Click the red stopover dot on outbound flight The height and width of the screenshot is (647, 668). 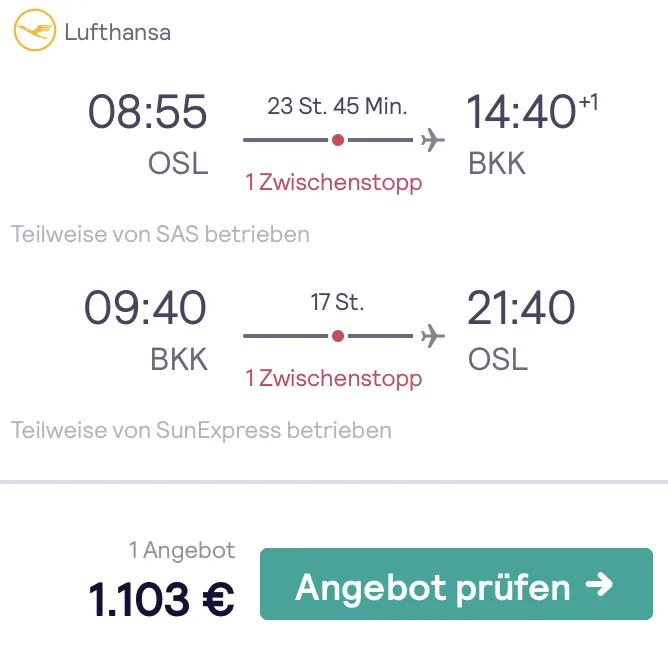(338, 140)
